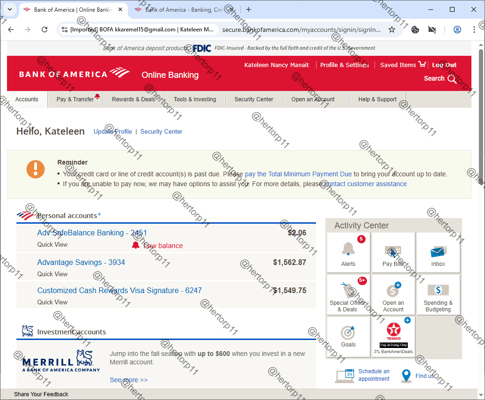
Task: Open Adv SafeBalance Banking - 2451 account
Action: 92,233
